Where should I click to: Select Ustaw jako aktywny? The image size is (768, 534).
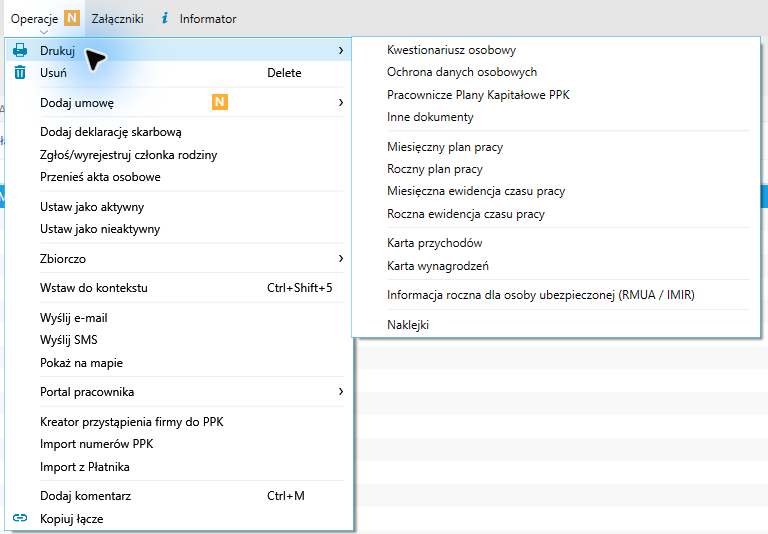point(179,207)
